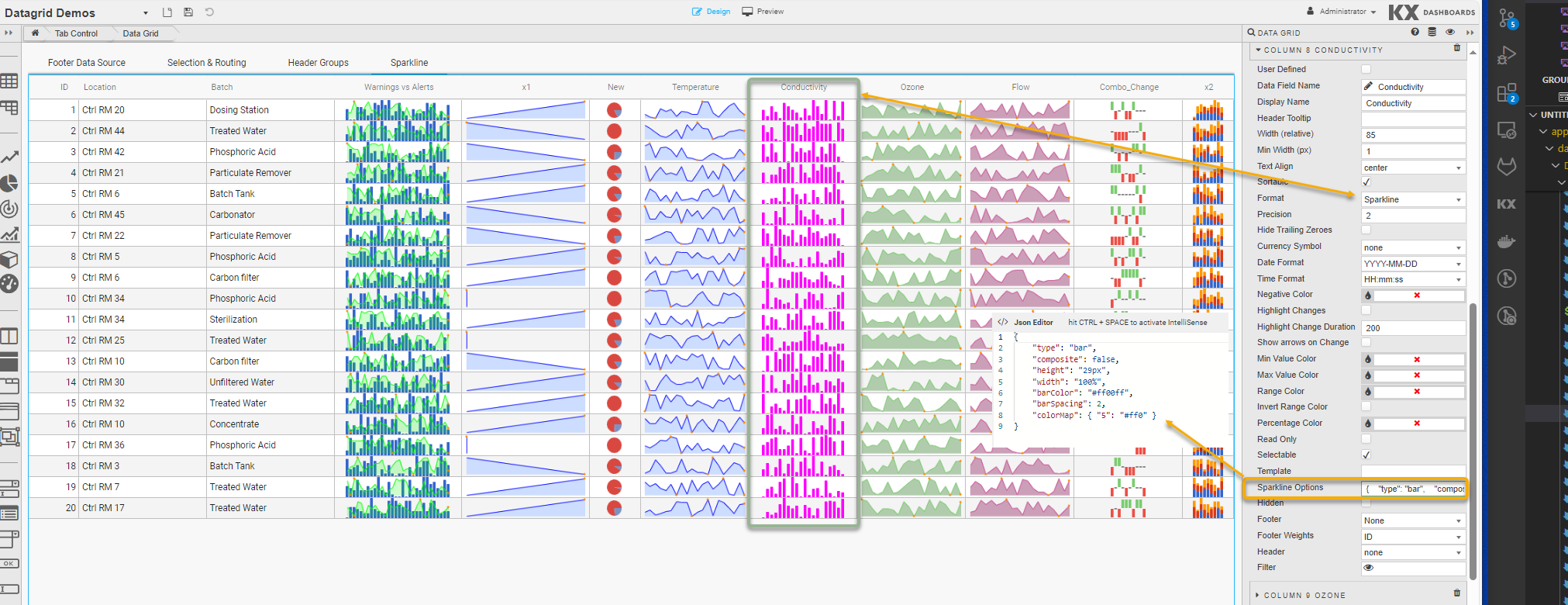Open the Administrator user menu
This screenshot has width=1568, height=605.
[1341, 12]
